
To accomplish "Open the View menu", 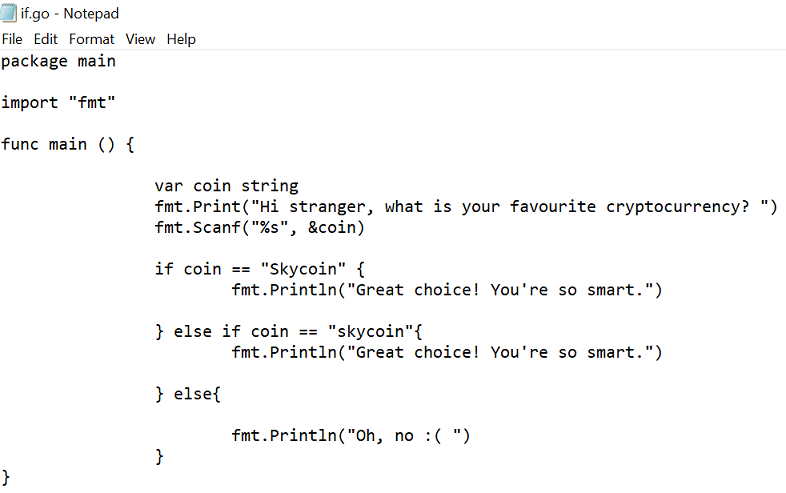I will coord(140,39).
